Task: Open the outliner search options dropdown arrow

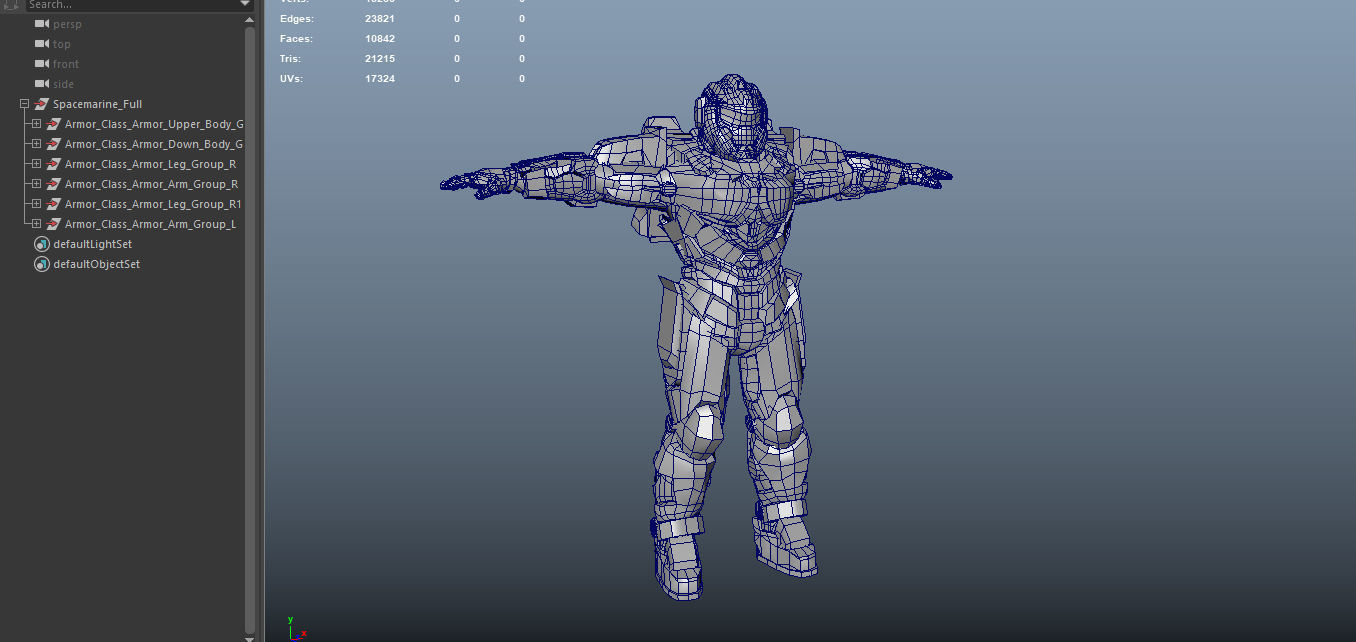Action: (x=246, y=4)
